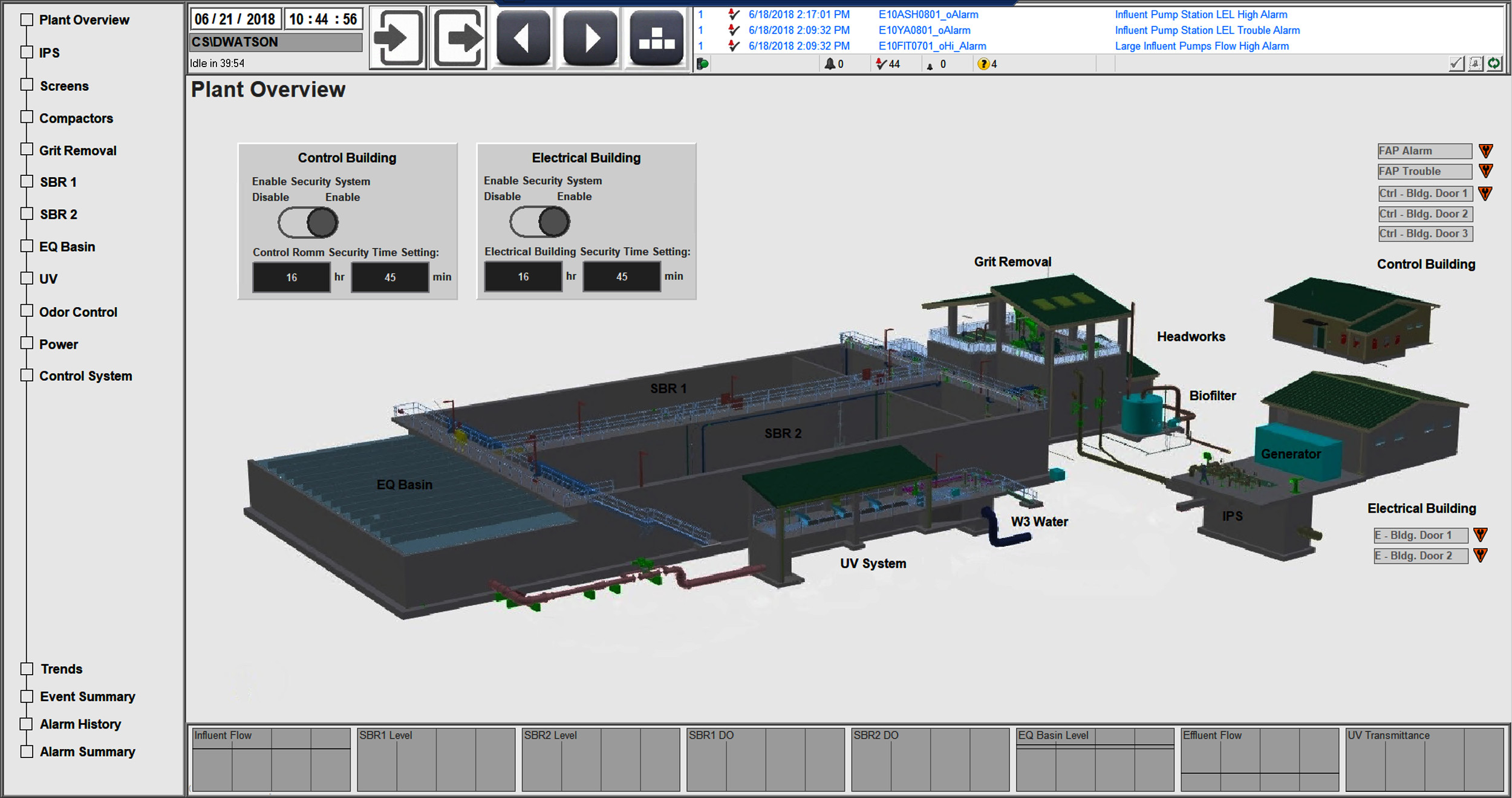
Task: Click Ctrl - Bldg. Door 1 warning icon
Action: click(1485, 193)
